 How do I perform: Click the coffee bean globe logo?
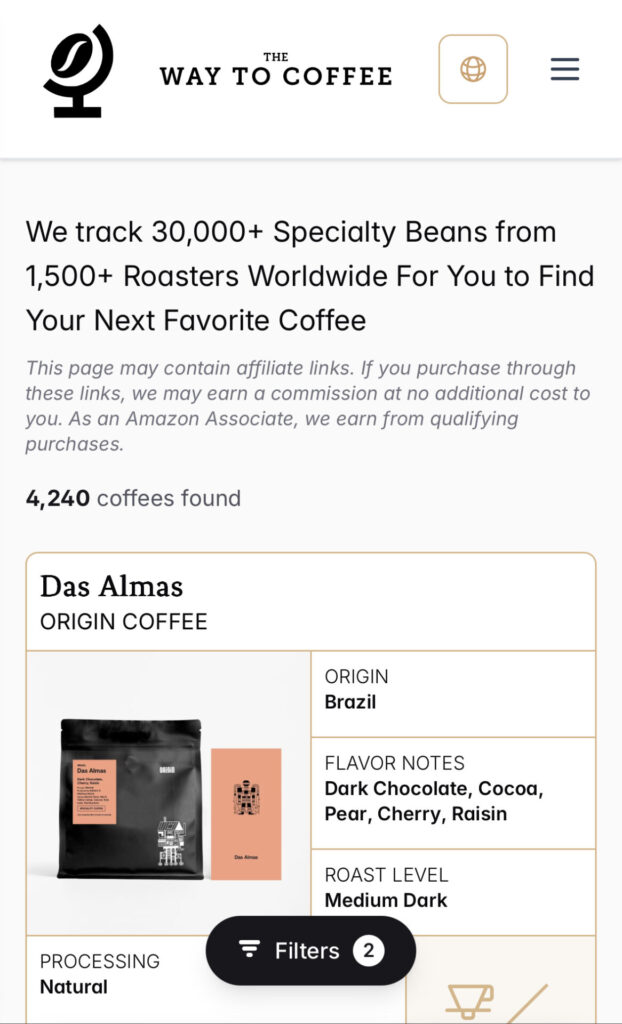[x=78, y=70]
